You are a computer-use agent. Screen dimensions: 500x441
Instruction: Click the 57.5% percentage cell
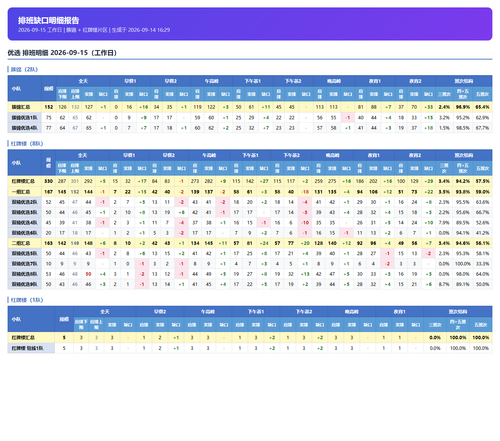point(482,181)
